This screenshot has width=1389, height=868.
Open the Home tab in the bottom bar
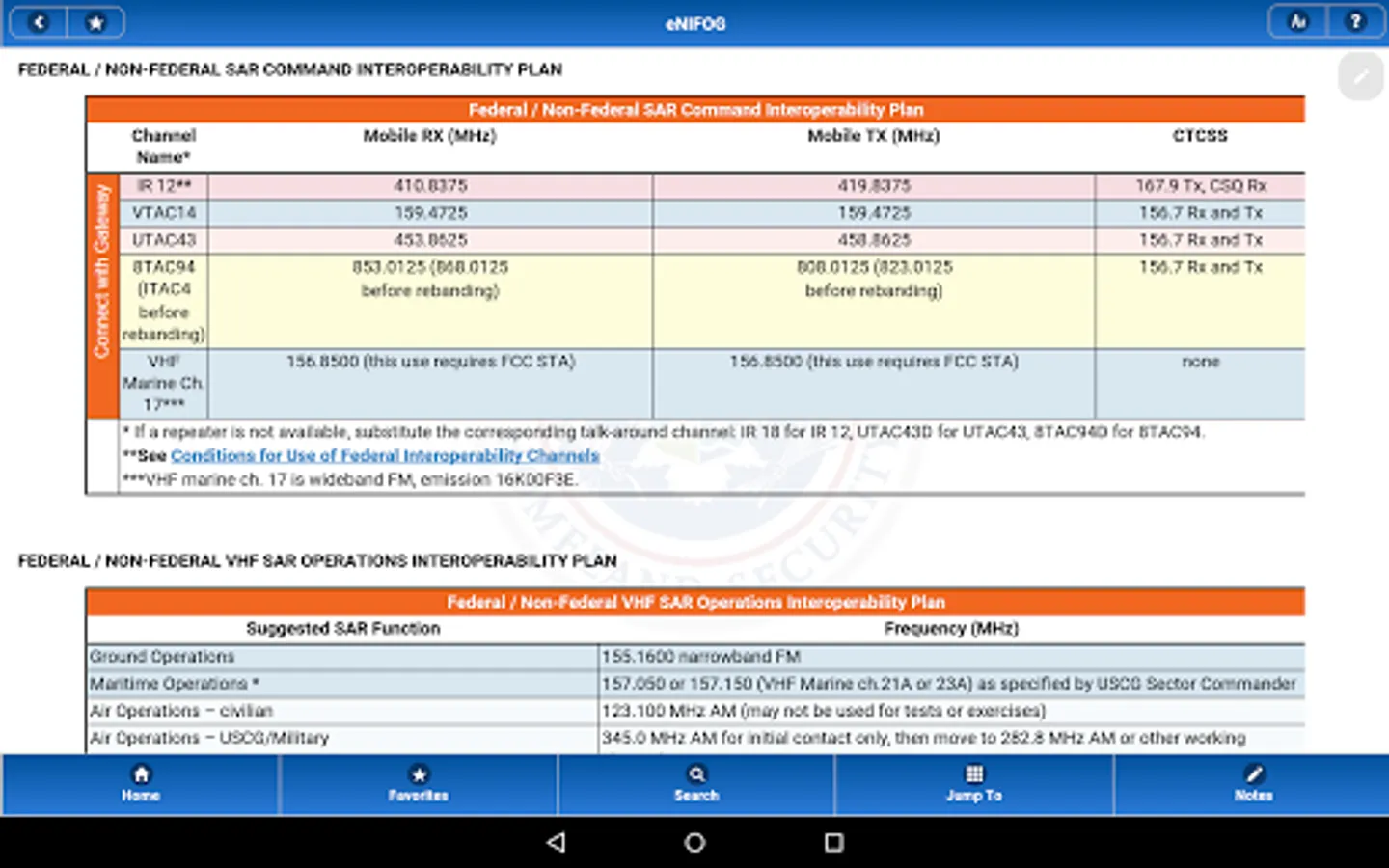coord(141,784)
